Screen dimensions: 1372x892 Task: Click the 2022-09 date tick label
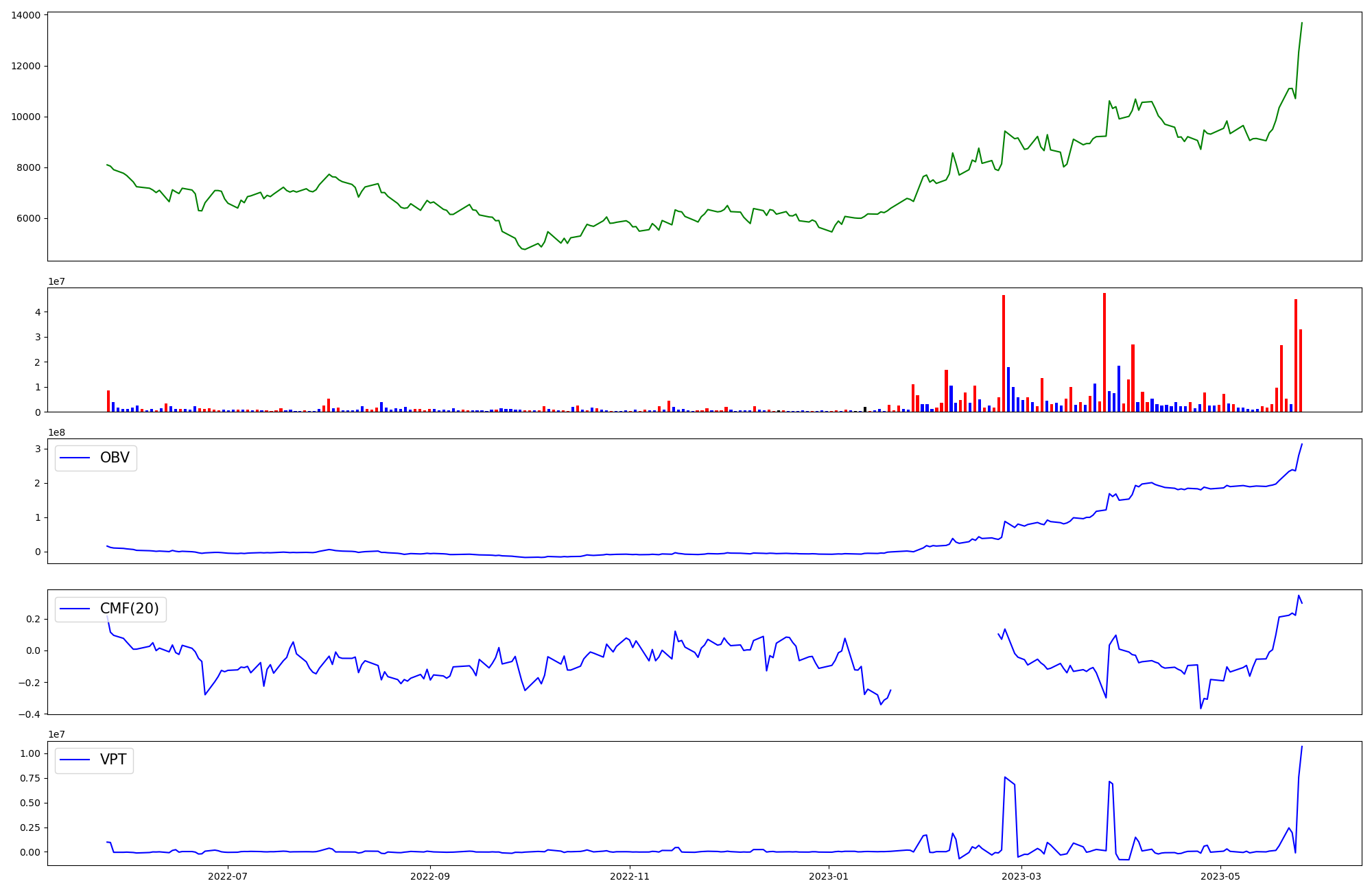pos(430,876)
